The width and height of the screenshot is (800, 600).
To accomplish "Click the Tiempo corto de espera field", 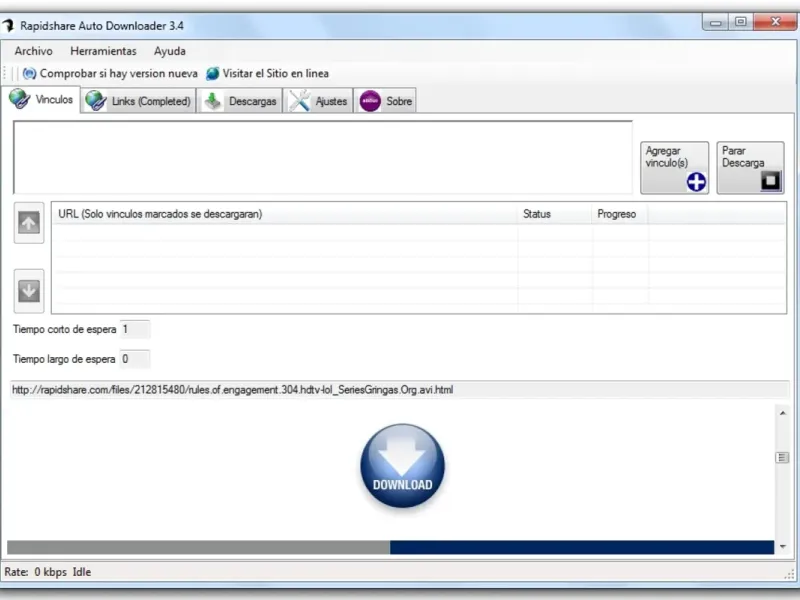I will pyautogui.click(x=135, y=330).
